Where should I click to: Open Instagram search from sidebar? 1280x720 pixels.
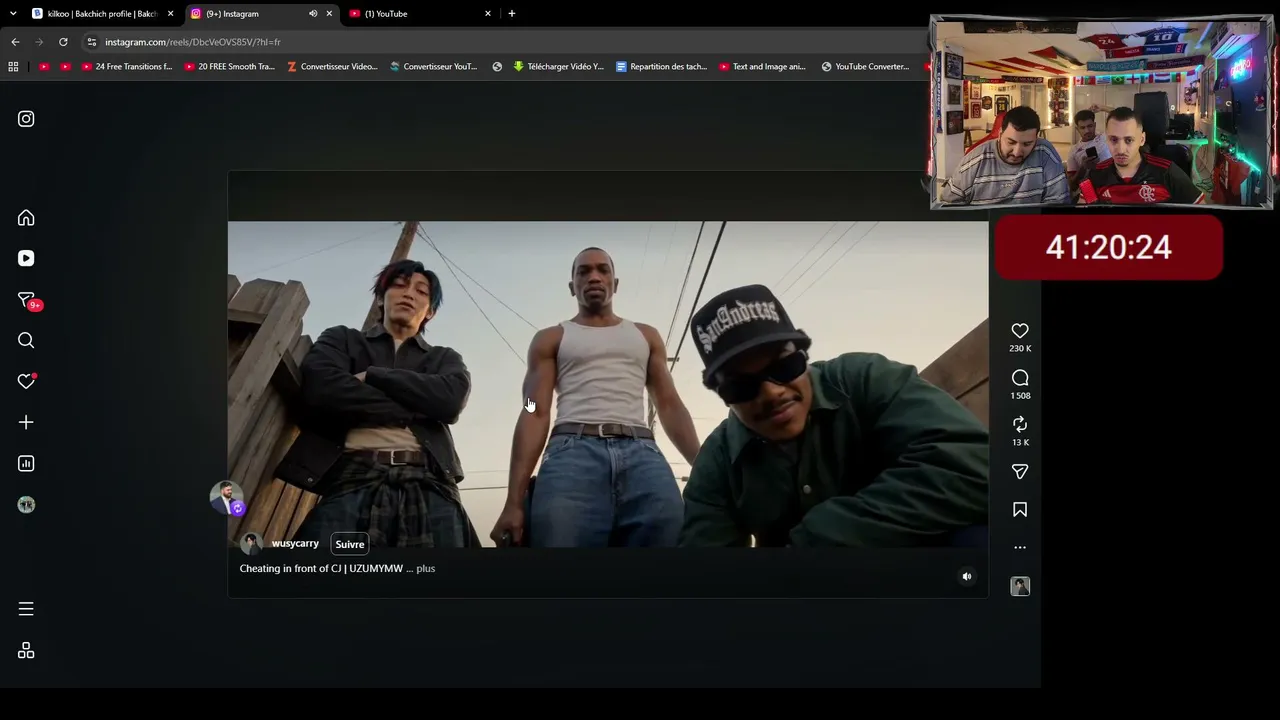click(26, 340)
